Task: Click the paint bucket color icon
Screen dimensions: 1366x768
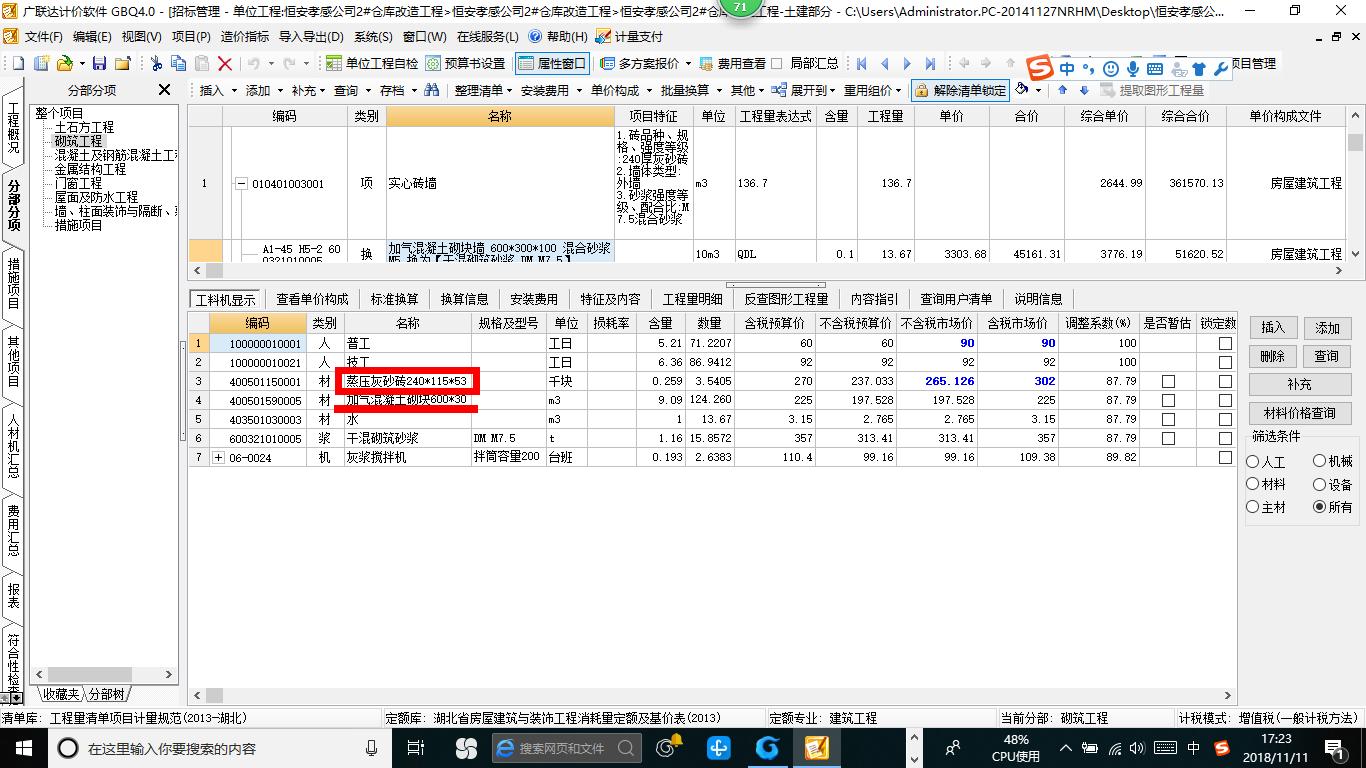Action: (1022, 89)
